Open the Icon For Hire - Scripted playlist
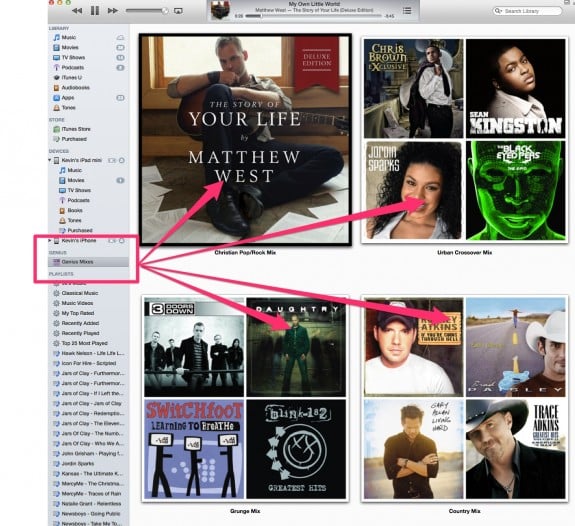The image size is (575, 526). (88, 363)
